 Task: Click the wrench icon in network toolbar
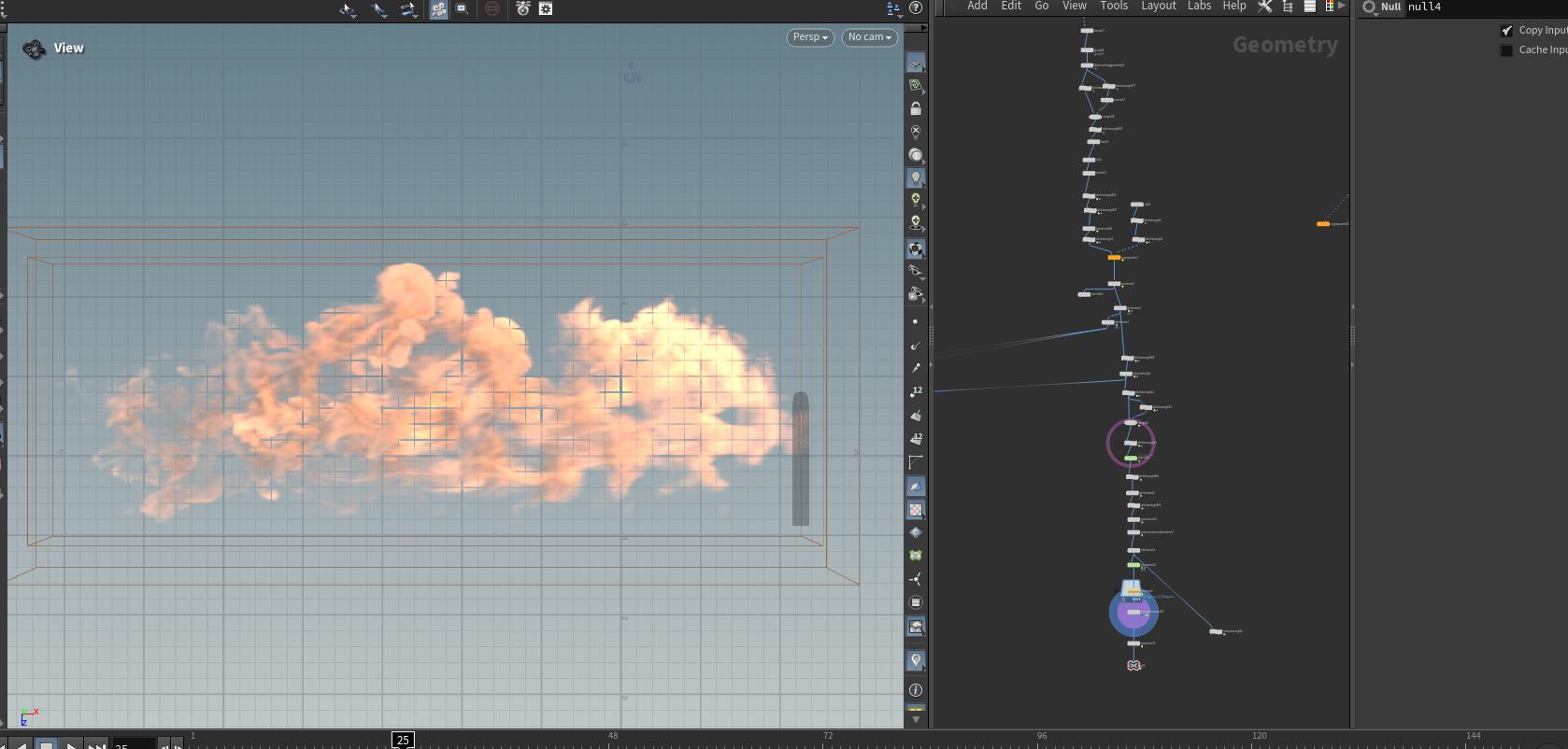pyautogui.click(x=1264, y=7)
